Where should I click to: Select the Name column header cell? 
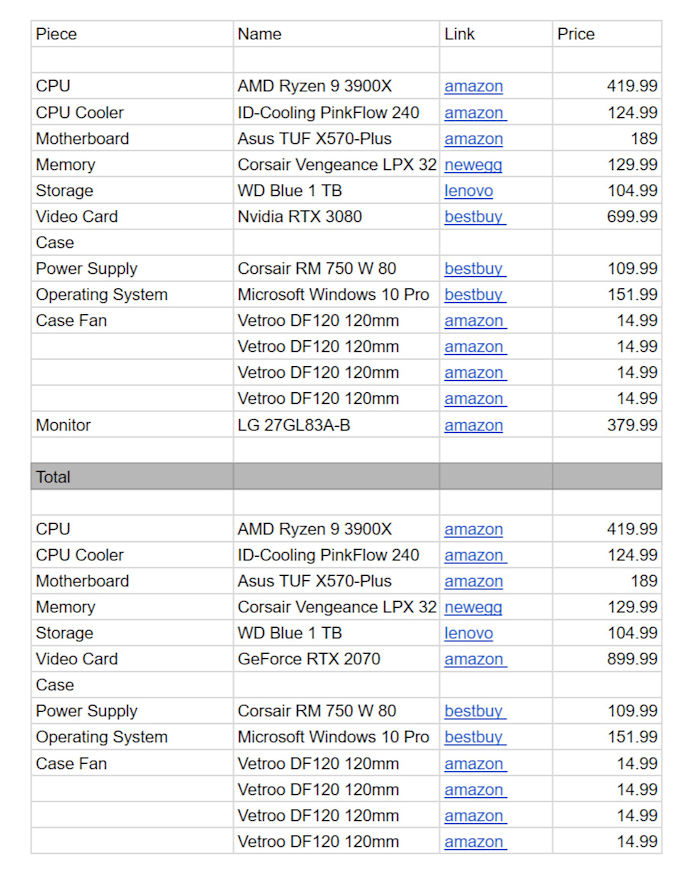336,34
